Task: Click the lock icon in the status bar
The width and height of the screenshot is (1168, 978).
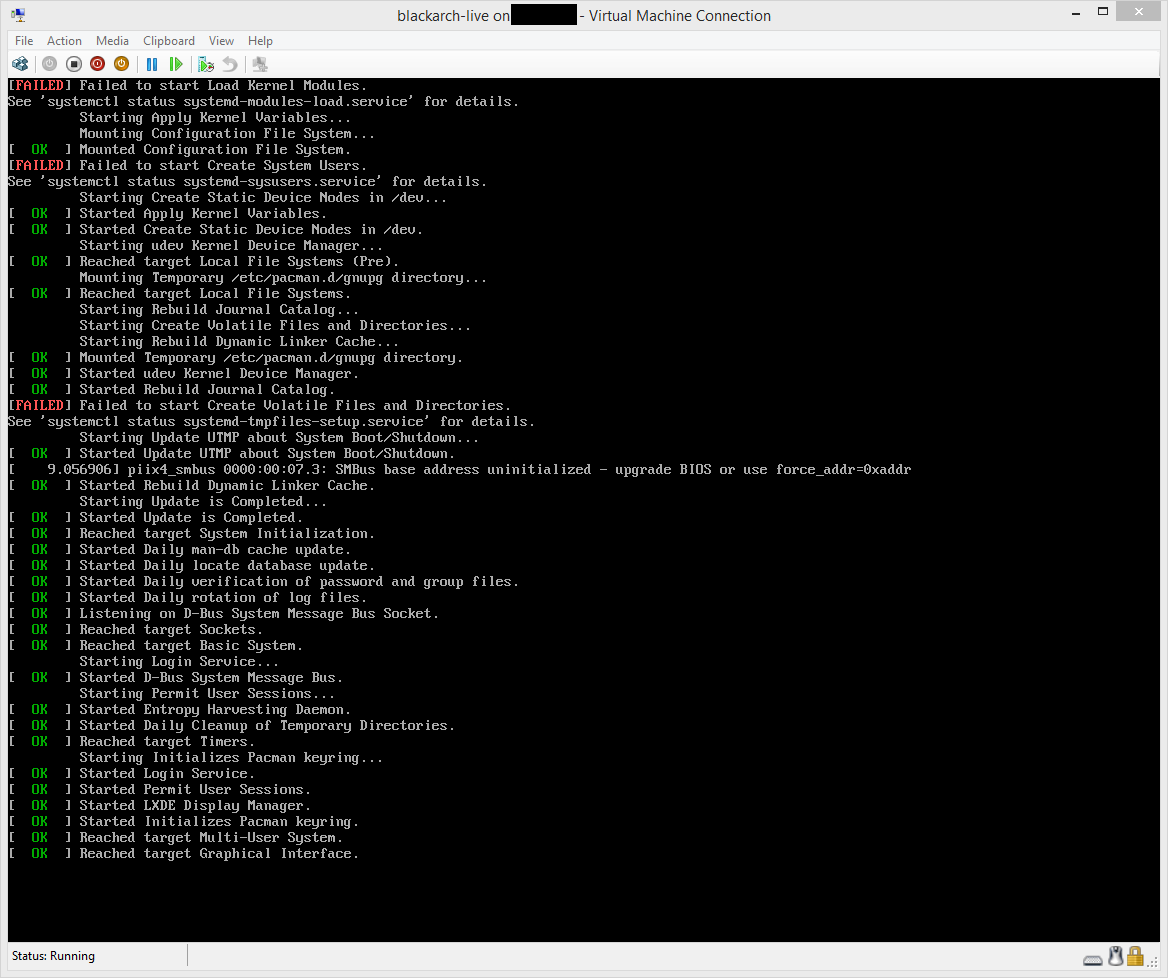Action: (x=1135, y=956)
